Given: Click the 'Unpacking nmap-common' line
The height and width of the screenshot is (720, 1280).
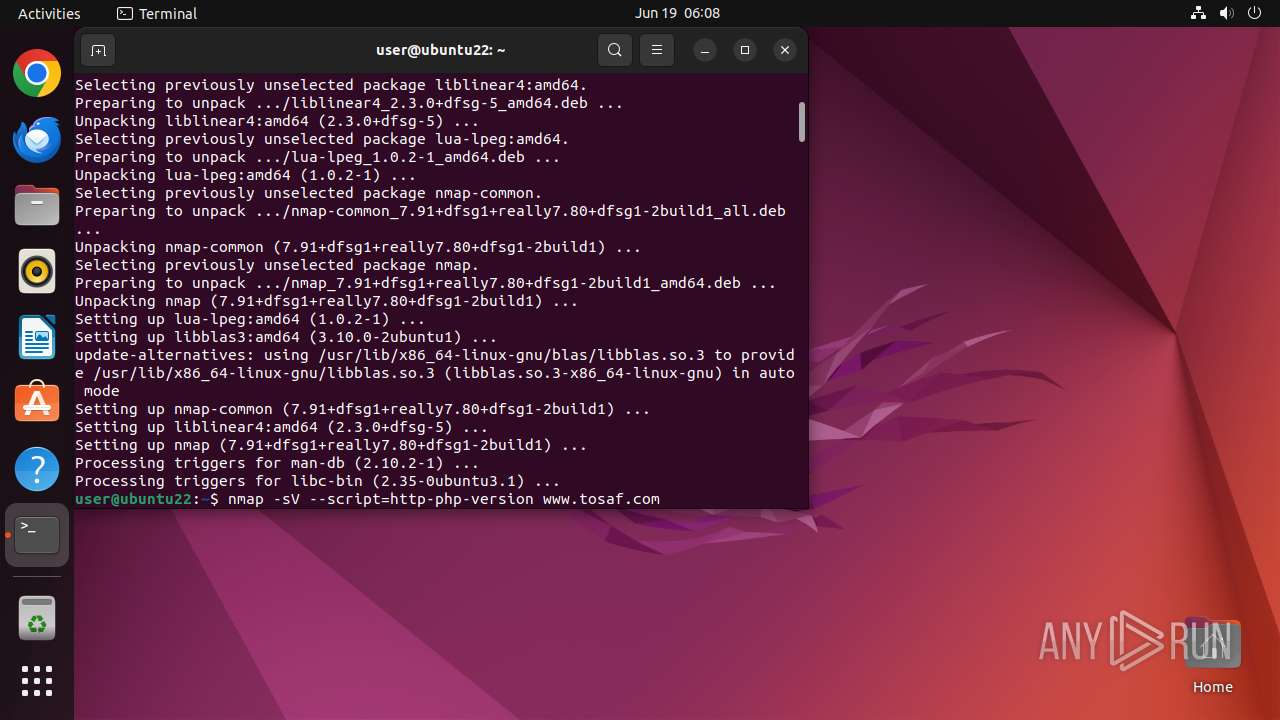Looking at the screenshot, I should (358, 247).
